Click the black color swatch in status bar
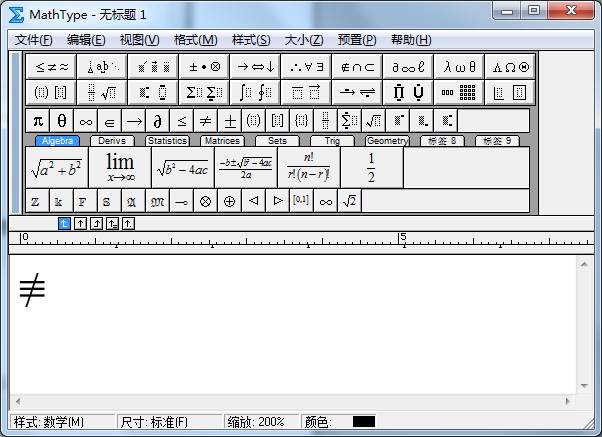 [363, 422]
